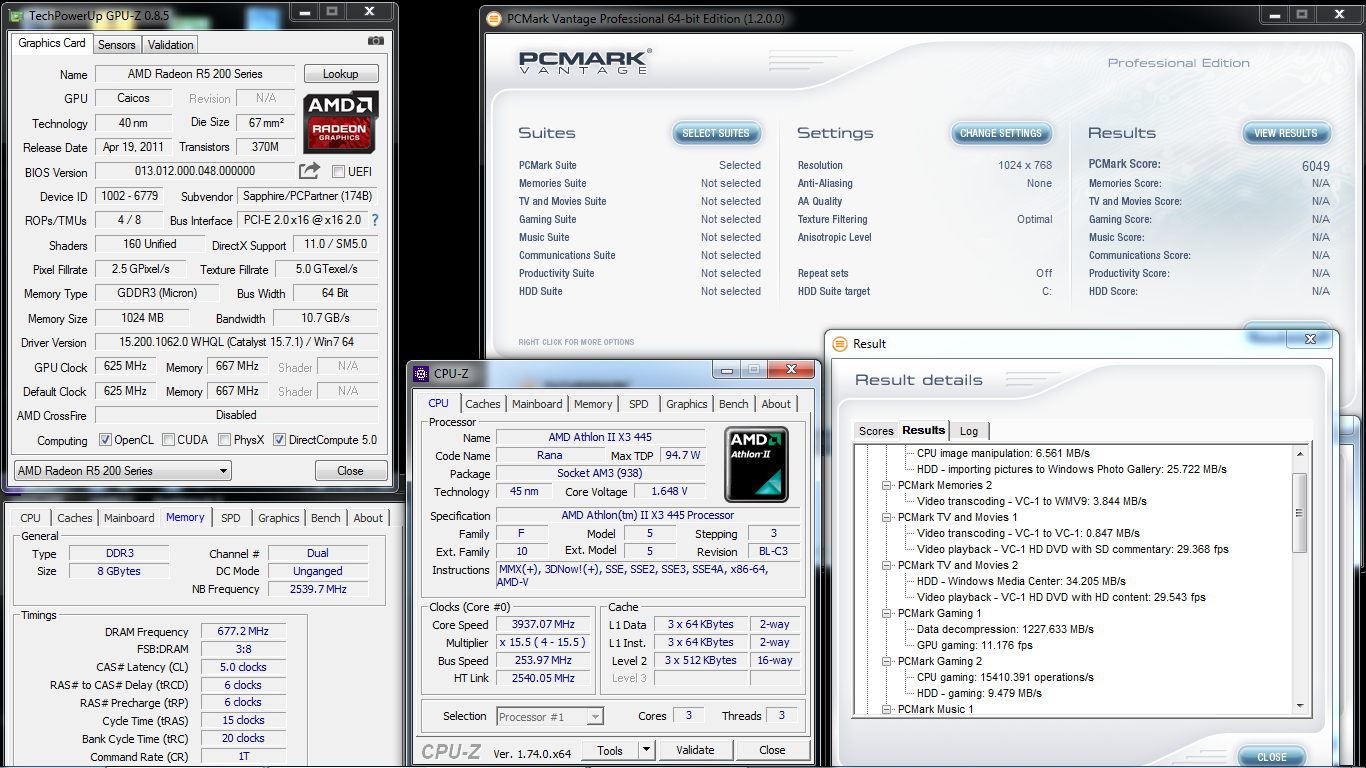1366x768 pixels.
Task: Collapse the PCMark Music 1 tree node
Action: coord(888,709)
